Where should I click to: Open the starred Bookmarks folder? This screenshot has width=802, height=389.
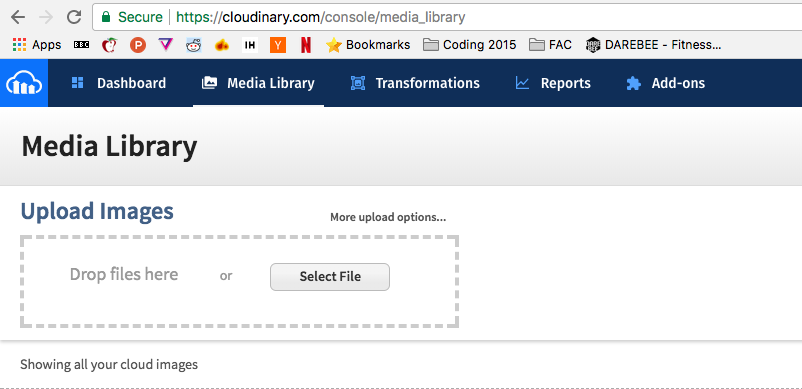[368, 45]
